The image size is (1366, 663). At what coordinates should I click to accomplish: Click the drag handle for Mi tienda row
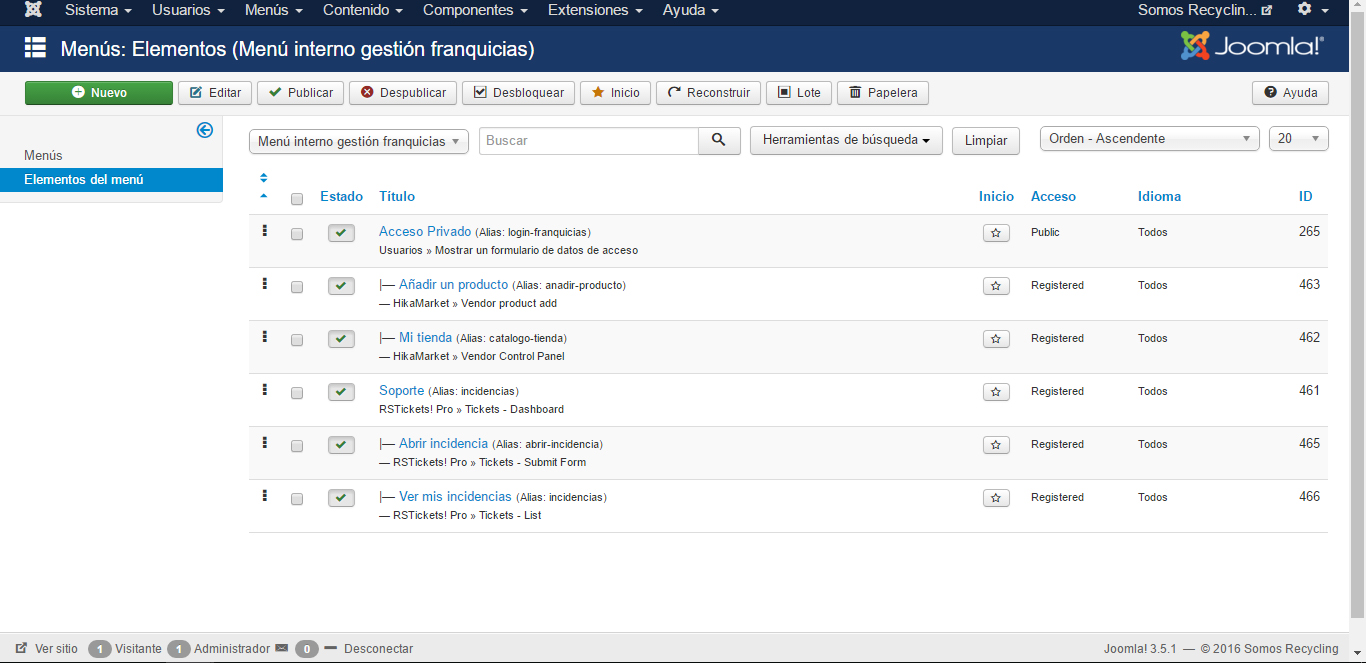pos(264,337)
